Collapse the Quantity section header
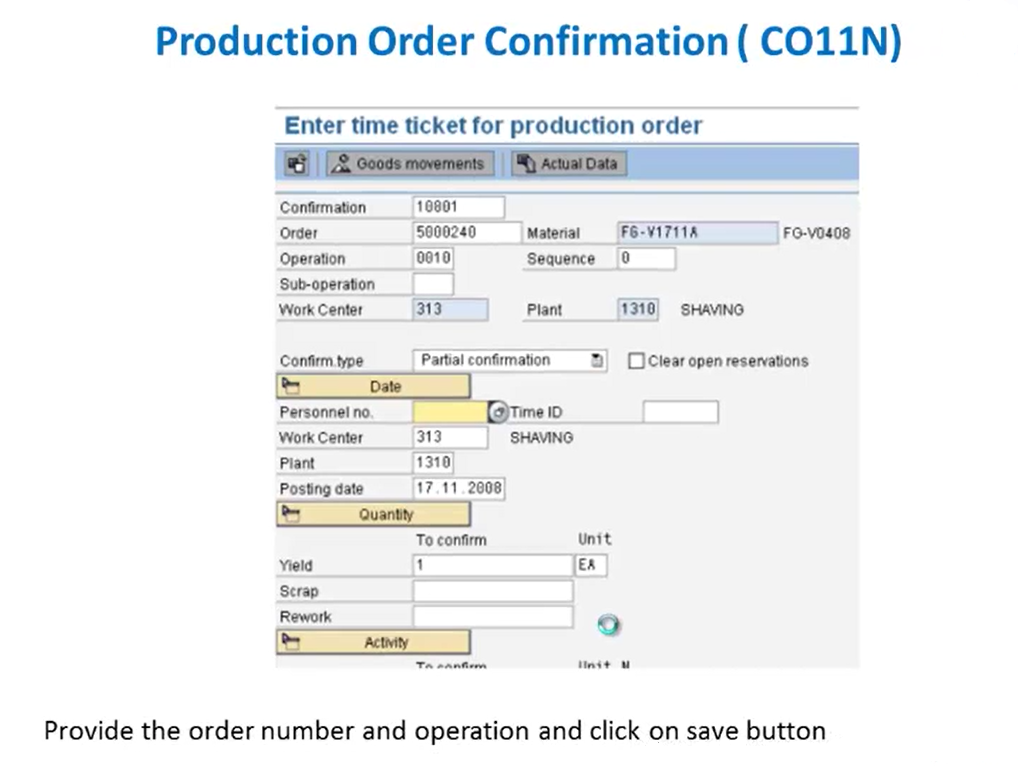 click(x=373, y=514)
